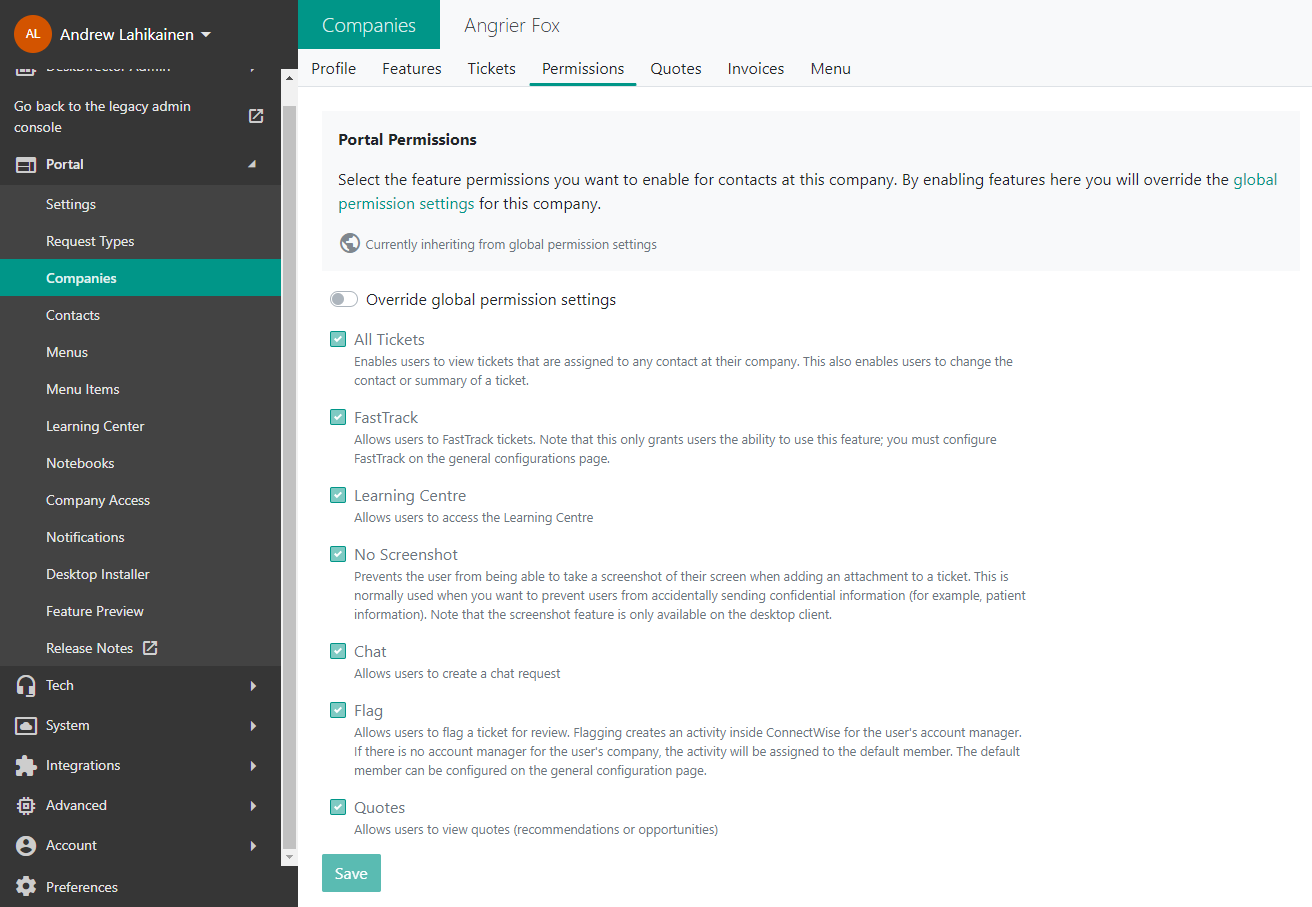Click the Release Notes external link icon
Viewport: 1312px width, 907px height.
click(x=150, y=648)
